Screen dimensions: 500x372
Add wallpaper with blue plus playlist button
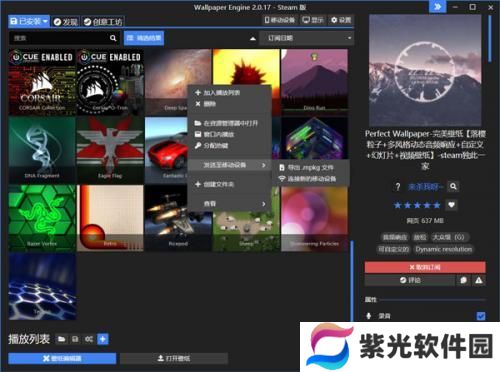coord(103,339)
